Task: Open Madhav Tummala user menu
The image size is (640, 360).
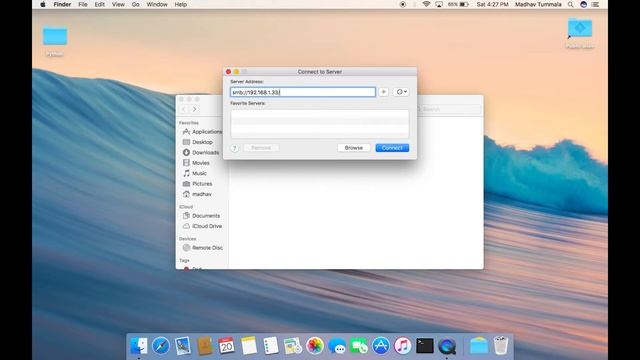Action: (x=538, y=4)
